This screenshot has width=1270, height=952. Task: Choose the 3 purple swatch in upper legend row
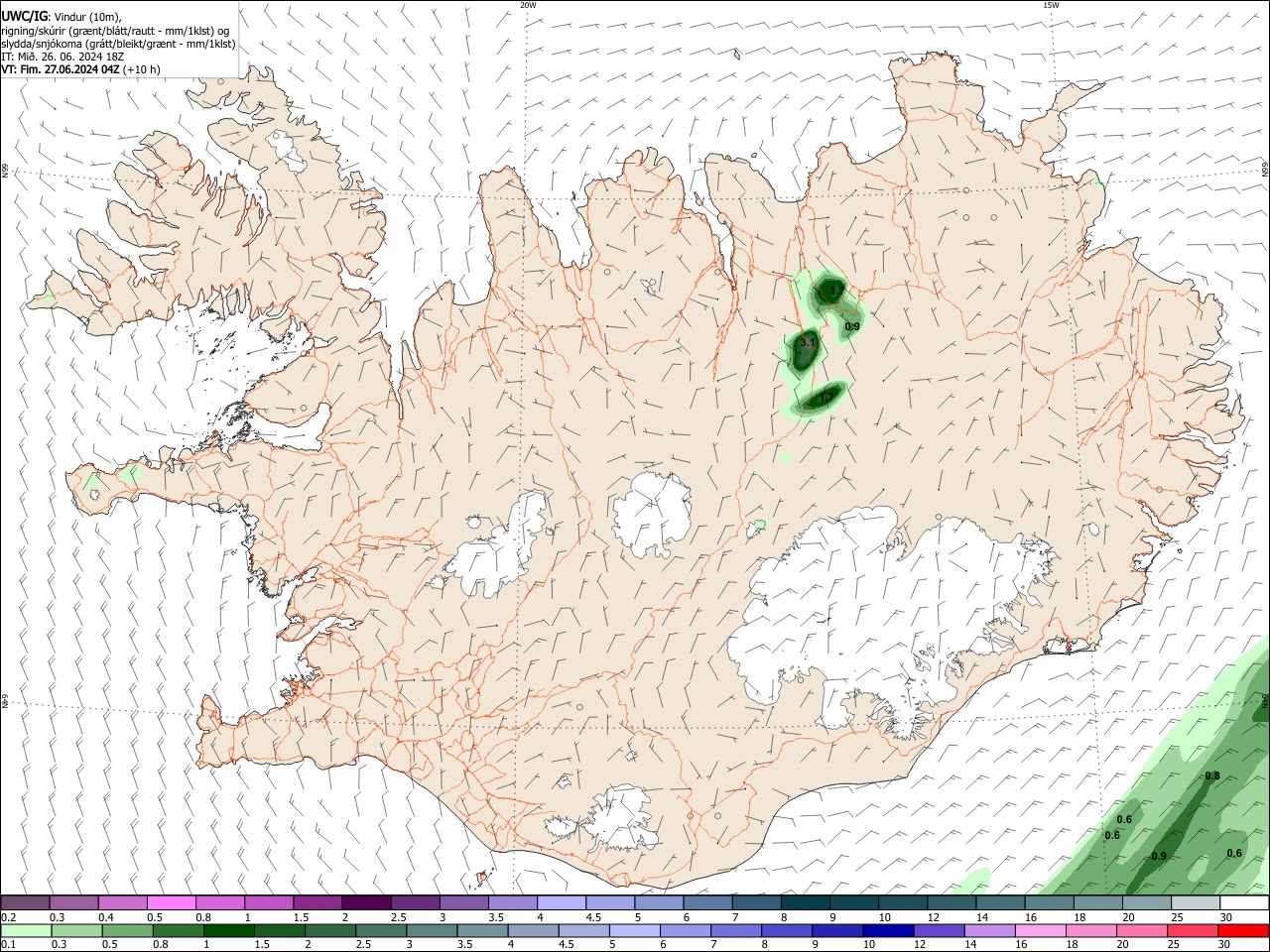[464, 902]
